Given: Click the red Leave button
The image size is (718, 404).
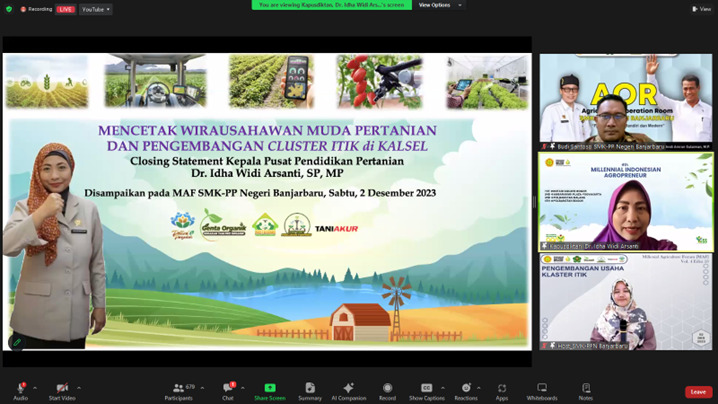Looking at the screenshot, I should pyautogui.click(x=698, y=392).
